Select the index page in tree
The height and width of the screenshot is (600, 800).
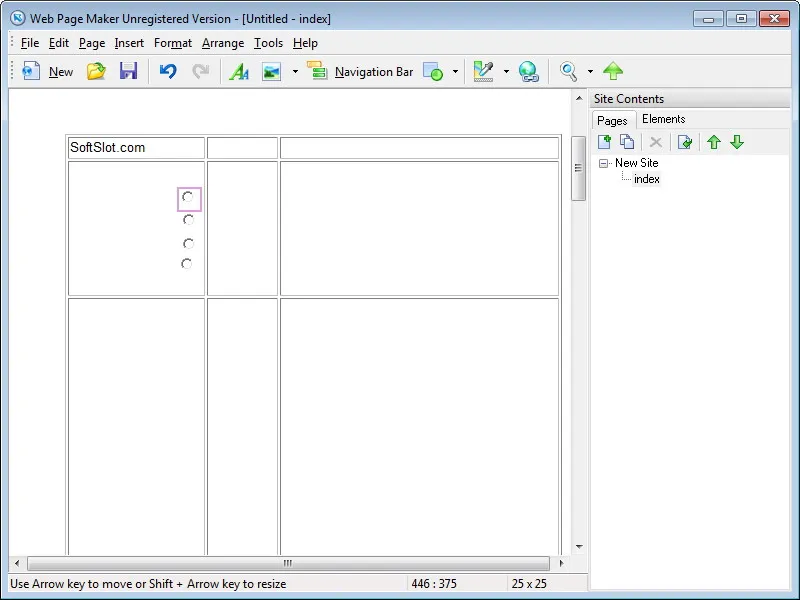click(646, 179)
